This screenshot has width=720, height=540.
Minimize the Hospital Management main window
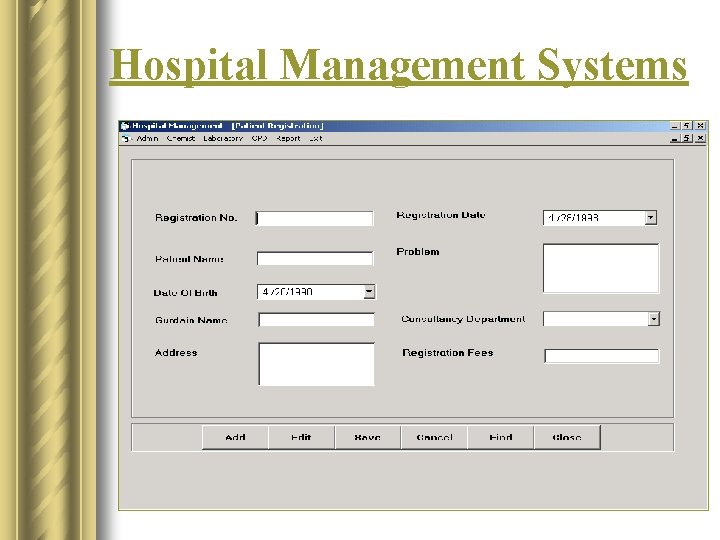pyautogui.click(x=675, y=125)
